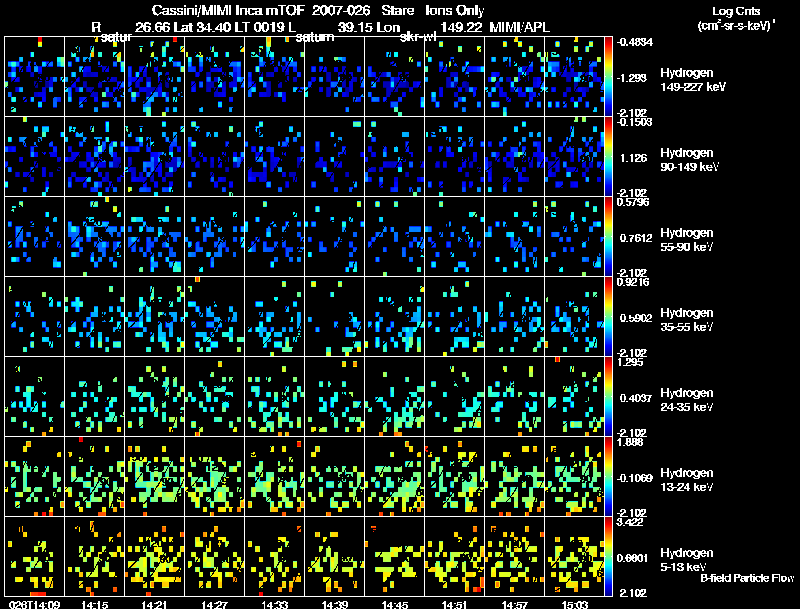Click the colorbar value '-0.1069'
The width and height of the screenshot is (800, 609).
635,478
